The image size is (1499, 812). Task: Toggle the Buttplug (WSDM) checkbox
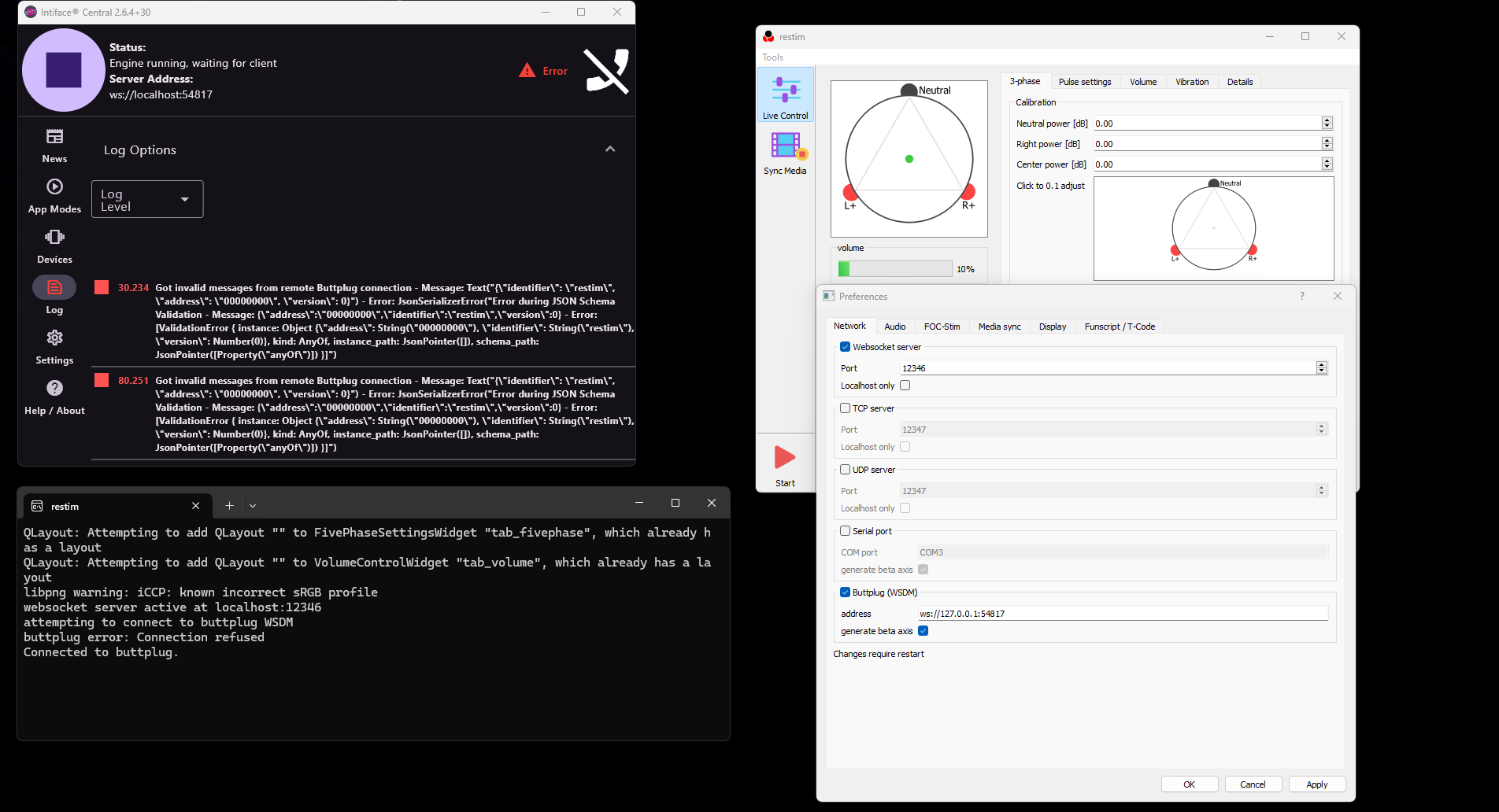pyautogui.click(x=845, y=592)
